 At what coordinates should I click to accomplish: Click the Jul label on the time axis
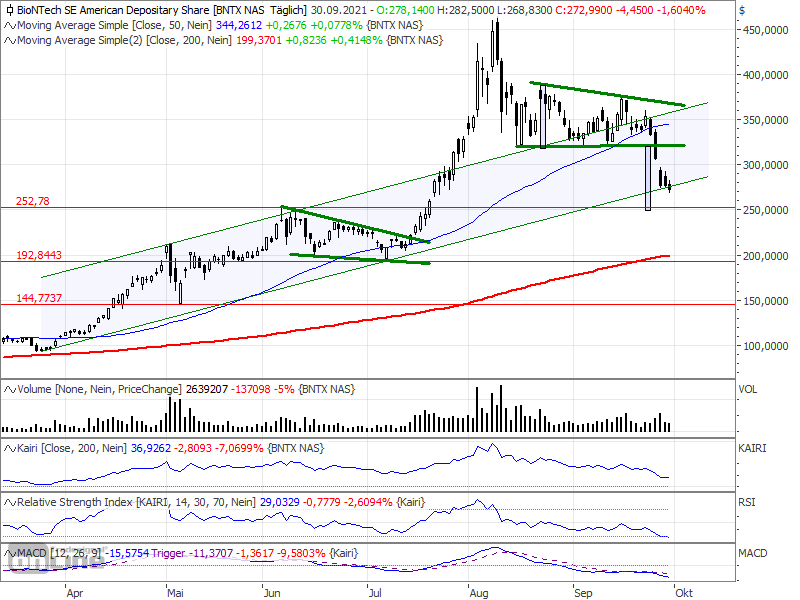coord(375,593)
